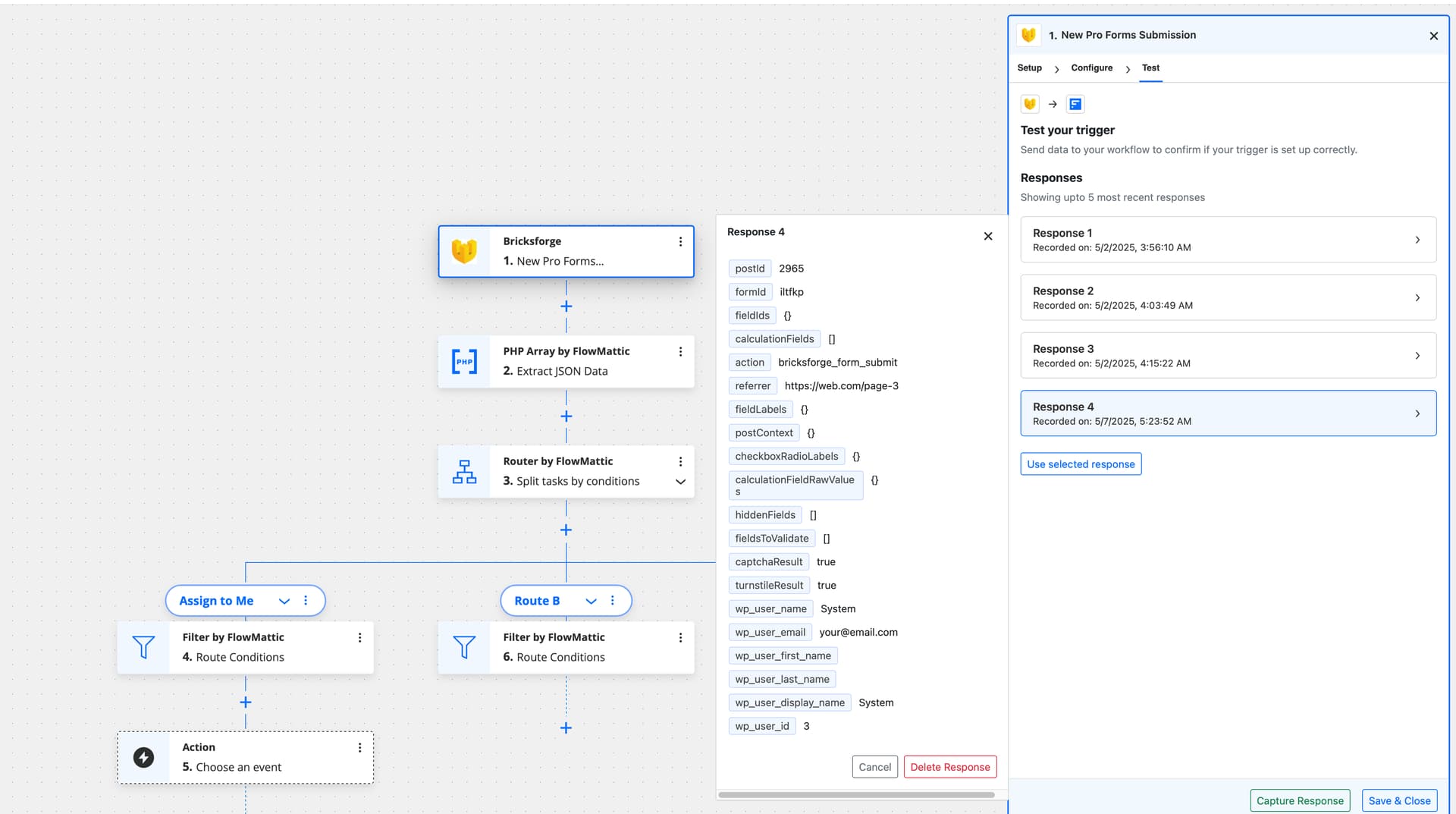Click the hiddenFields field label
This screenshot has height=814, width=1456.
(x=765, y=514)
